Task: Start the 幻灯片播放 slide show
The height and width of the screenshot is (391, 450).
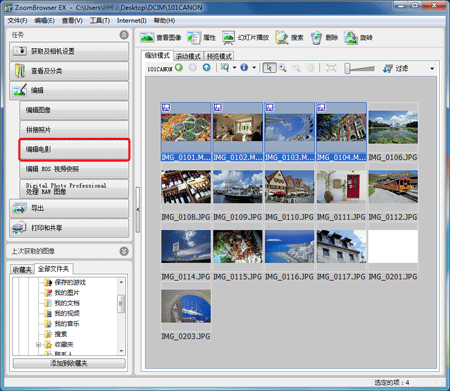Action: pos(246,38)
